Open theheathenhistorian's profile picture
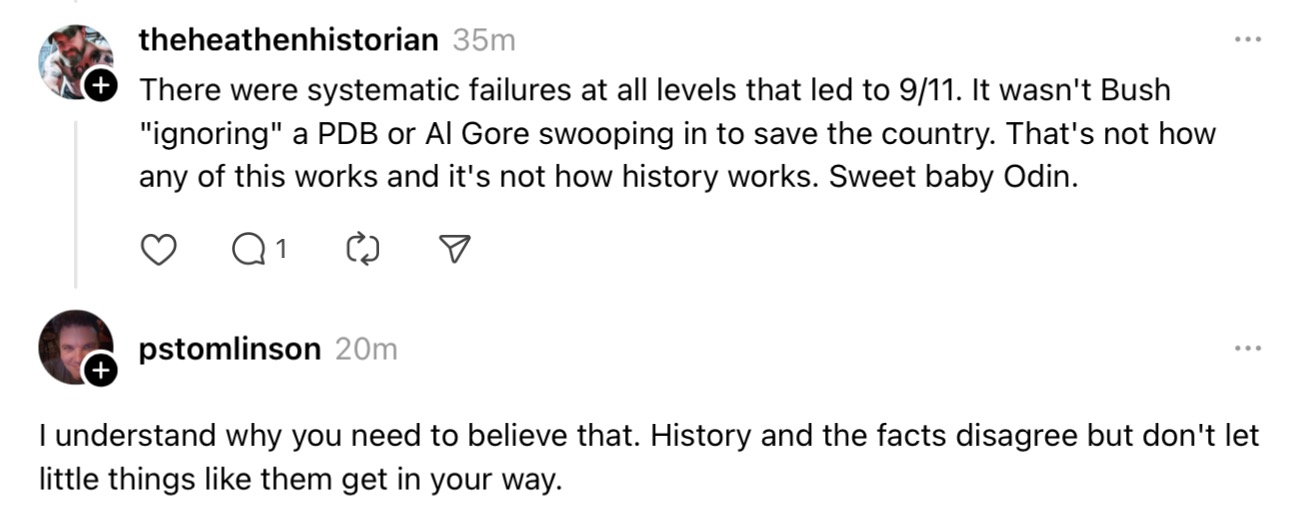Screen dimensions: 1296x520 pyautogui.click(x=76, y=62)
